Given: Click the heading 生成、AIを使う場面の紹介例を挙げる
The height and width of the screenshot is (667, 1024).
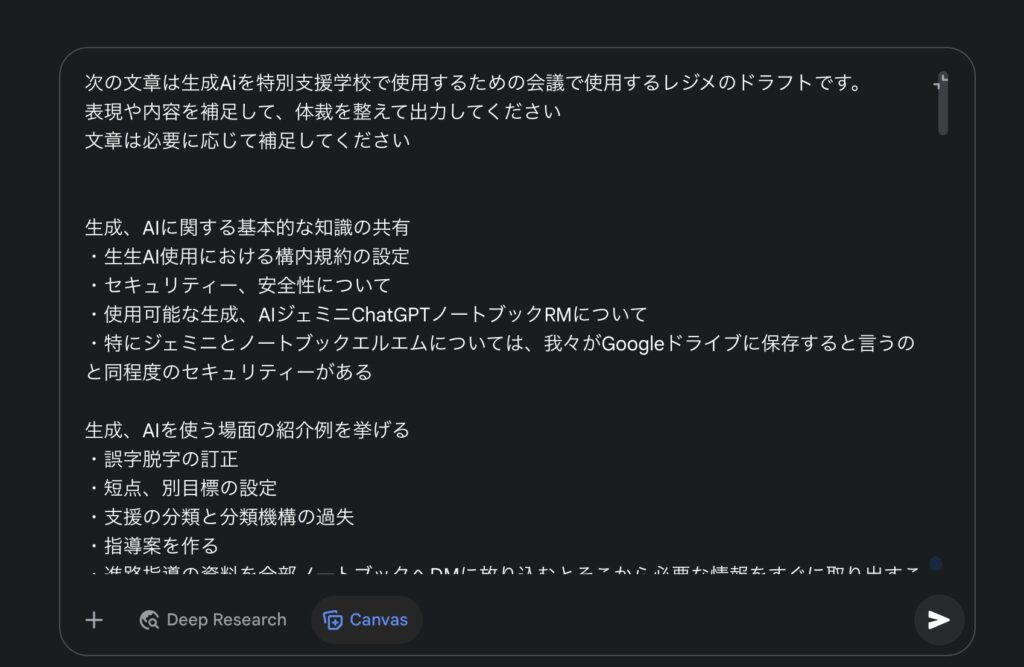Looking at the screenshot, I should click(x=247, y=430).
